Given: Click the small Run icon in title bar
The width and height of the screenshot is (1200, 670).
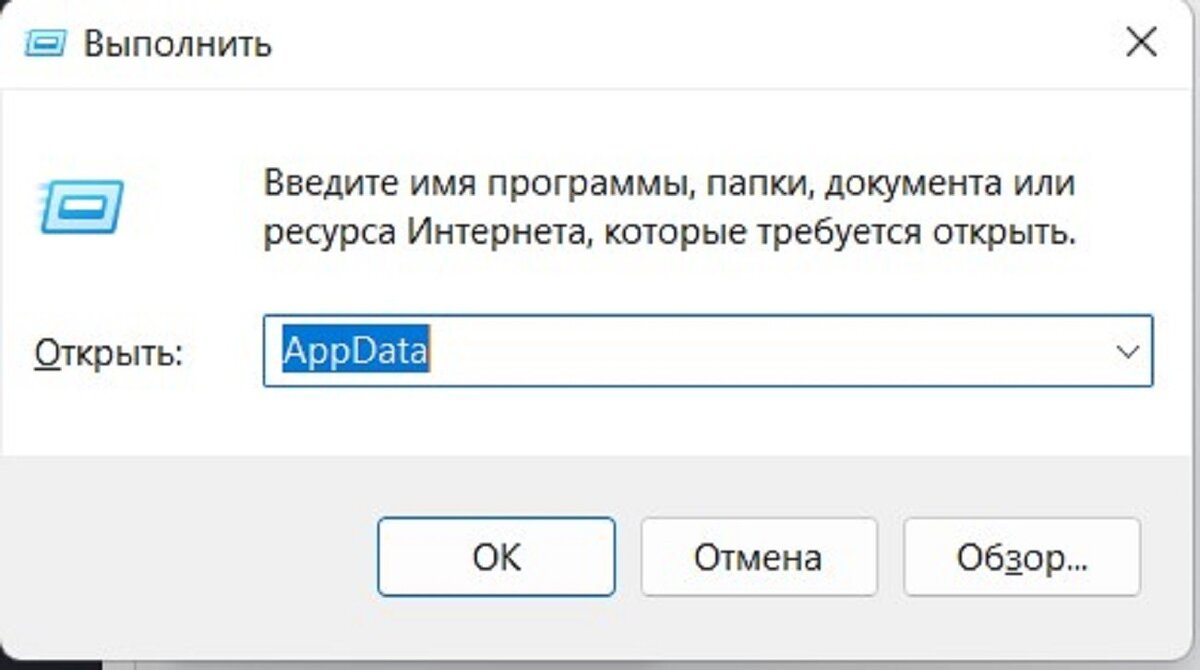Looking at the screenshot, I should [44, 44].
